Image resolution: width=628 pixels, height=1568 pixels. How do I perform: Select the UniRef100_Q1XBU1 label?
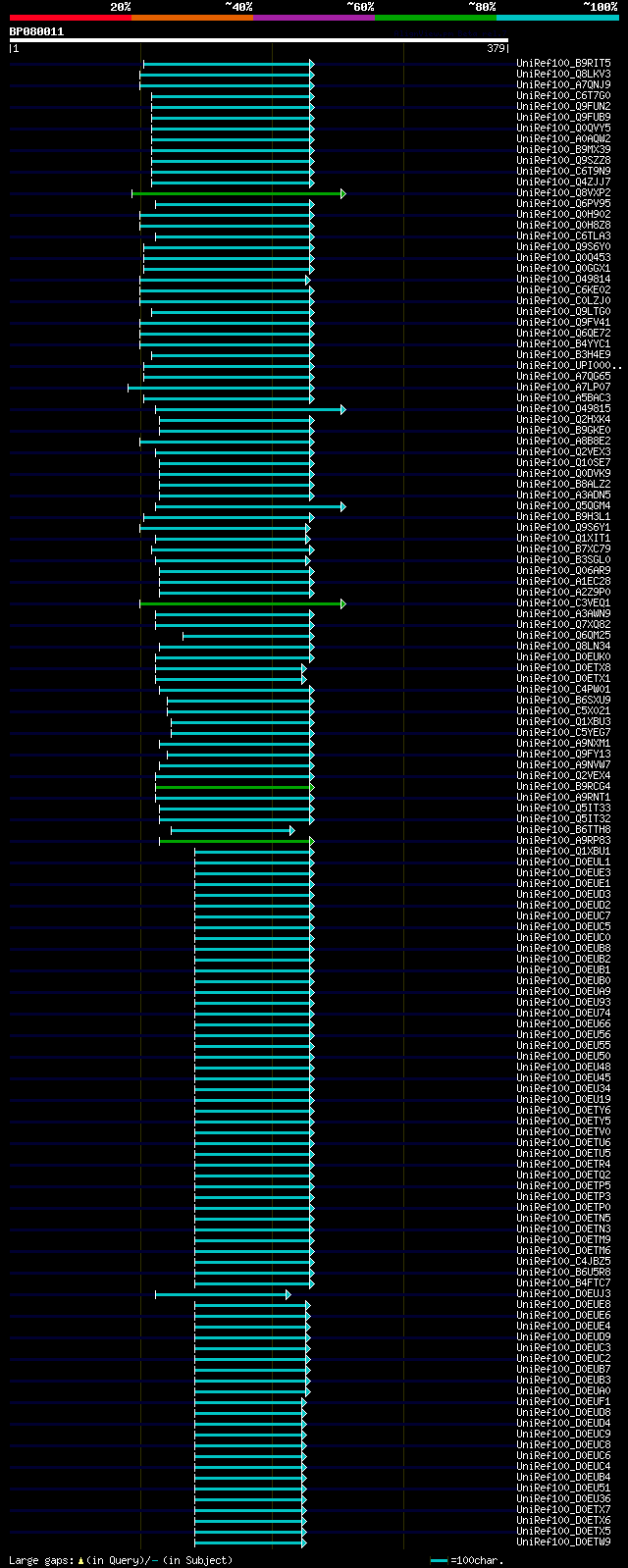point(563,852)
